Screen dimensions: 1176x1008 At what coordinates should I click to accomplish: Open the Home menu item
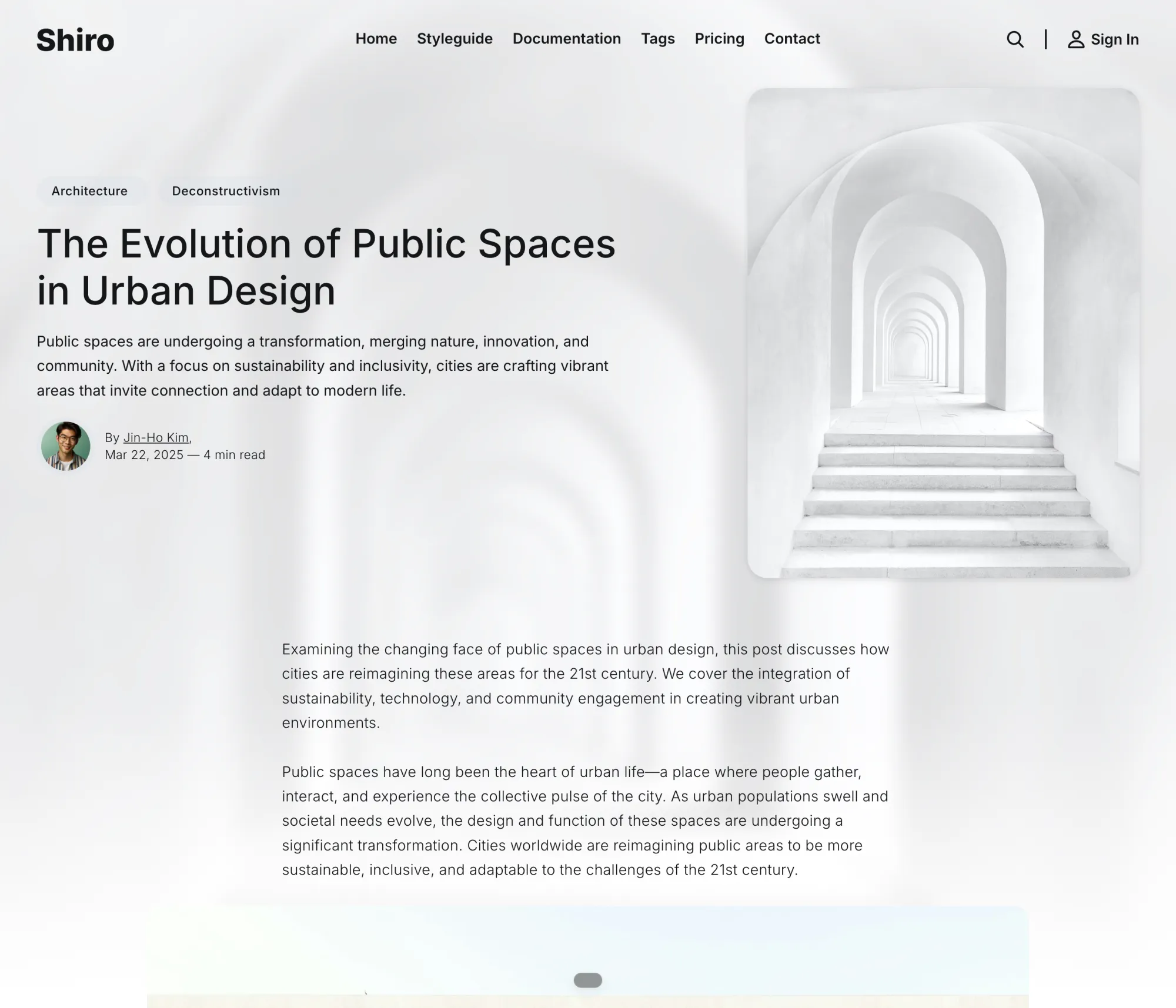coord(376,39)
